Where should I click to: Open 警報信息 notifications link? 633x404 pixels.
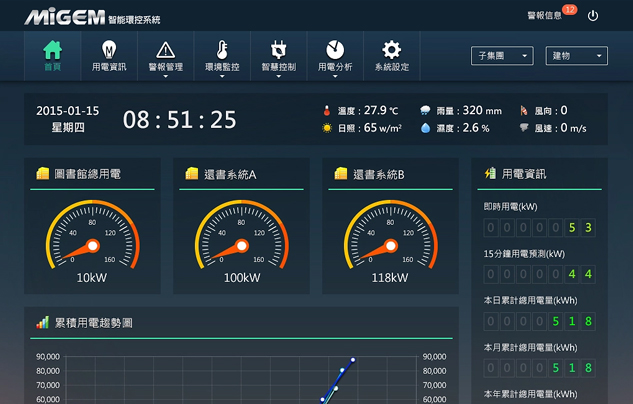pyautogui.click(x=543, y=16)
